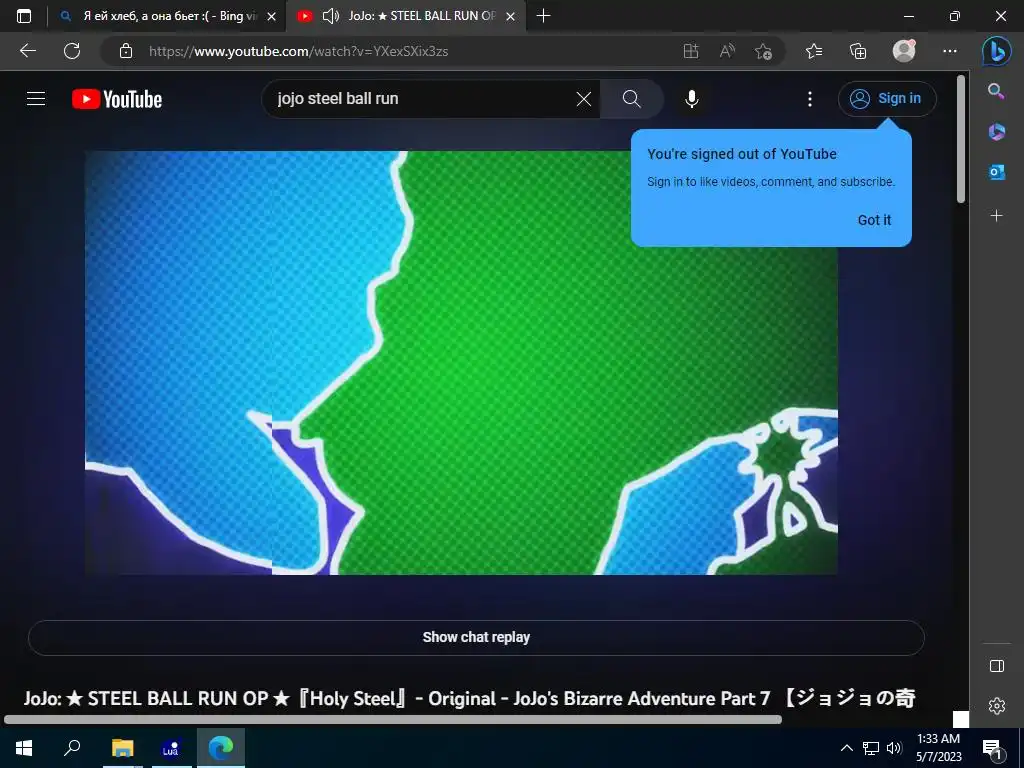View site information lock icon
The height and width of the screenshot is (768, 1024).
[126, 51]
